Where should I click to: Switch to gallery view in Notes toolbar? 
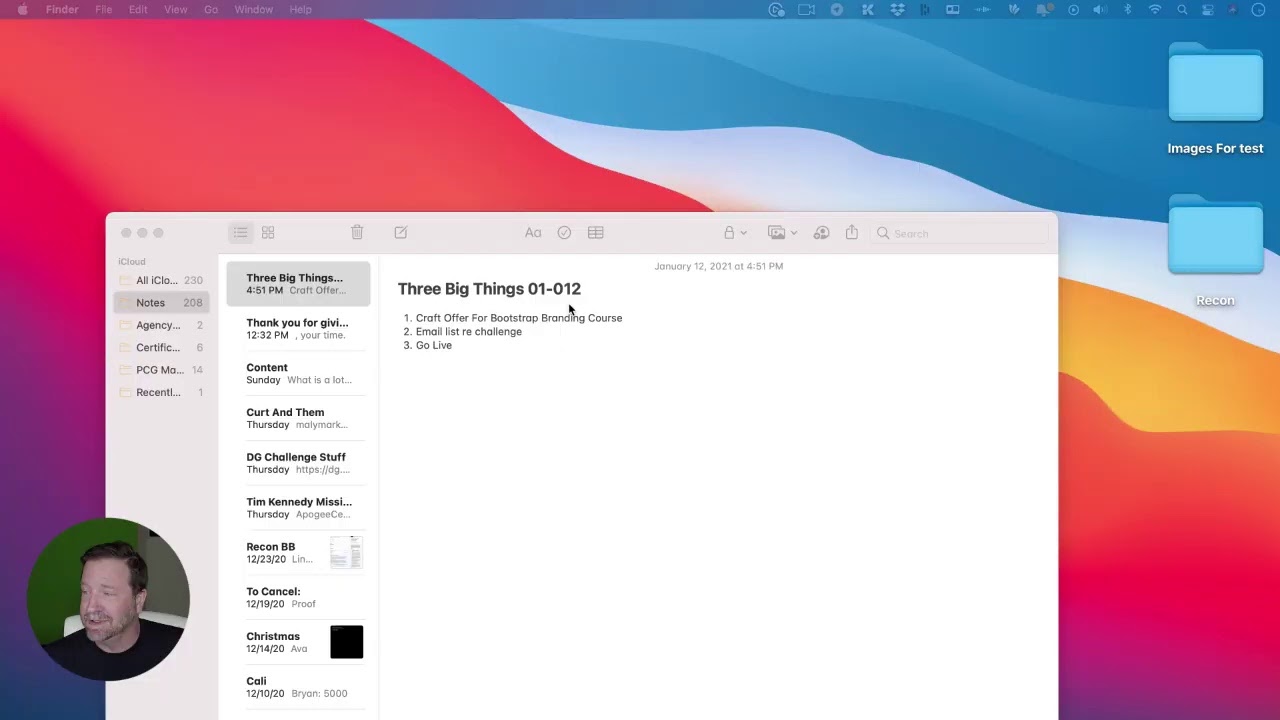268,233
